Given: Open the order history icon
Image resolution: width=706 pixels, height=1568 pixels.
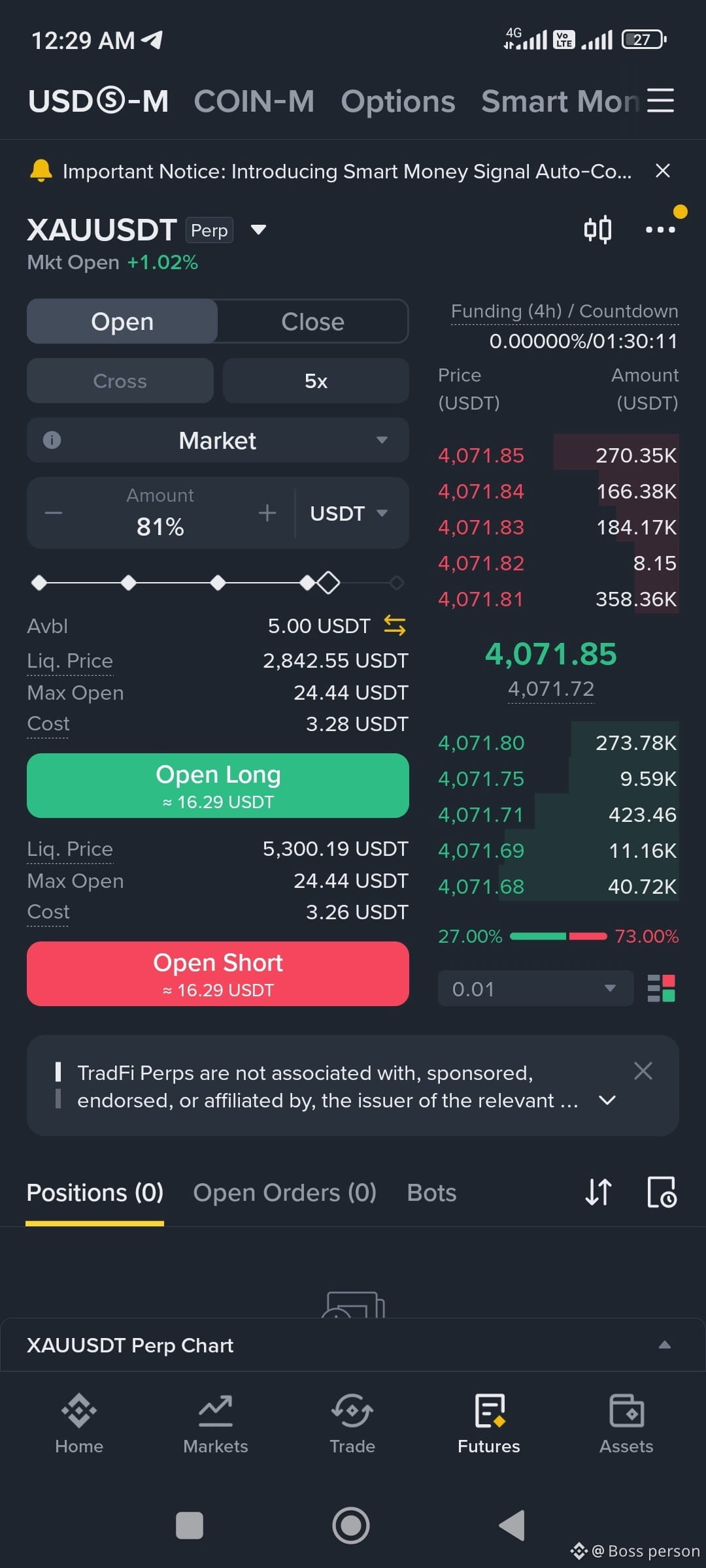Looking at the screenshot, I should coord(662,1192).
